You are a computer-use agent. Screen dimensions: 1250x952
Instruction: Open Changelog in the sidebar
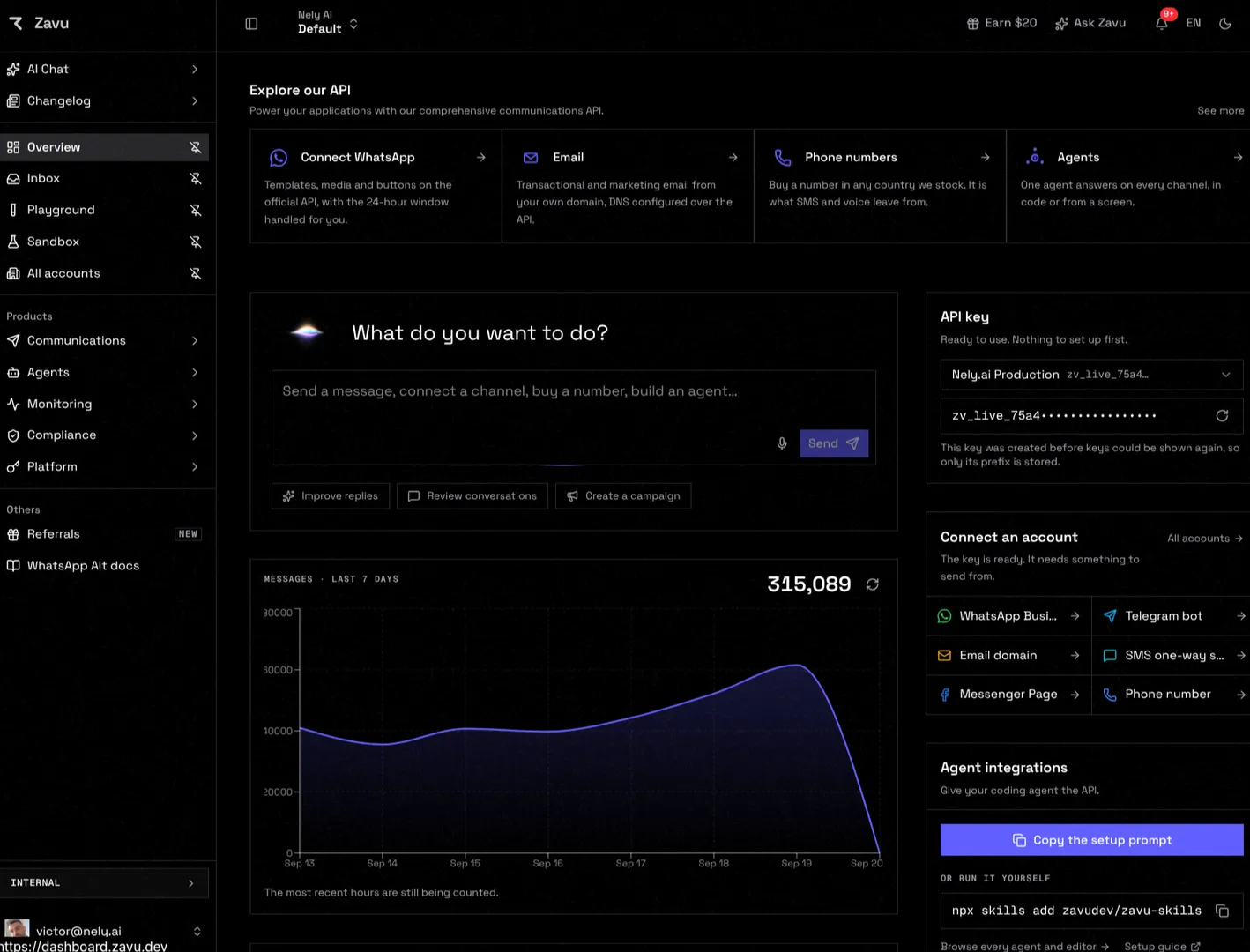click(x=104, y=100)
